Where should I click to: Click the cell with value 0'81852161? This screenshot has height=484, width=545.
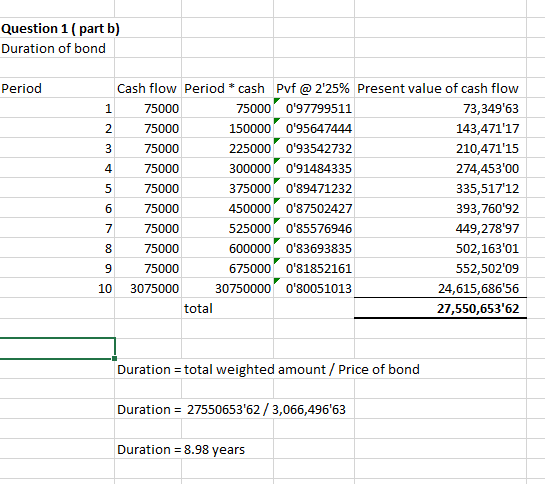point(314,268)
